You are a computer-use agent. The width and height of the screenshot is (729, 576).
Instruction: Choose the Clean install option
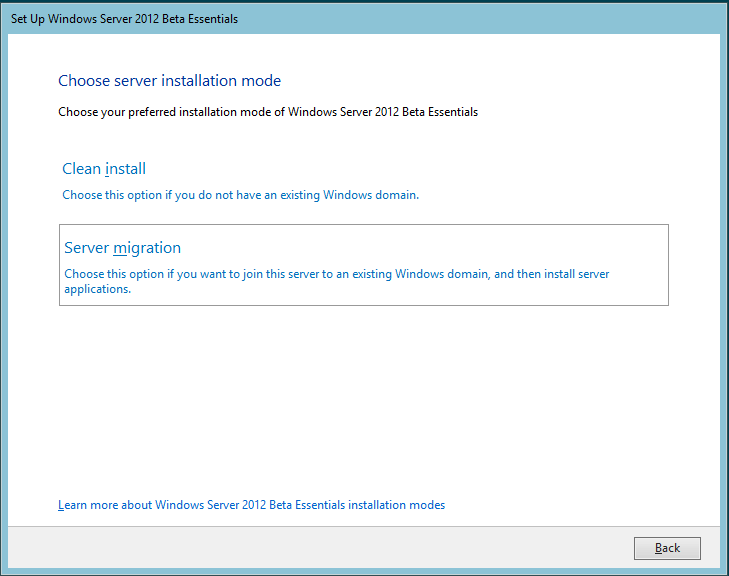(x=241, y=181)
